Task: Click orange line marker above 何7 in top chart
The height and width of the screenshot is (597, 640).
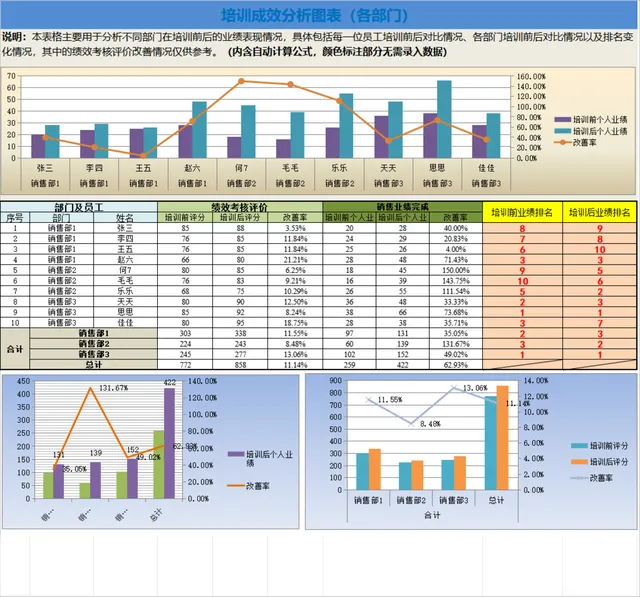Action: pyautogui.click(x=241, y=81)
